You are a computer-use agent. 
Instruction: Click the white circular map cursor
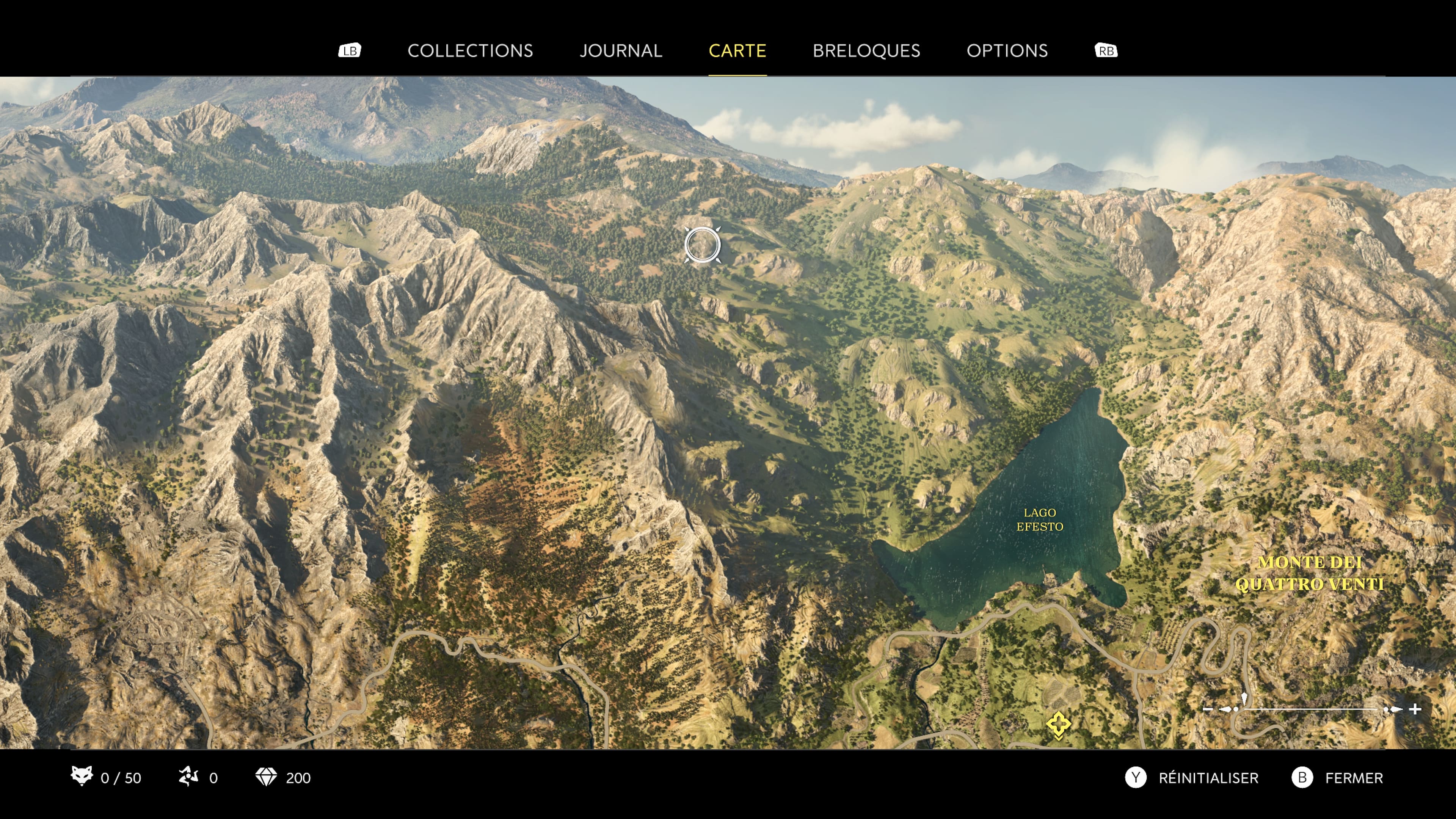coord(703,245)
